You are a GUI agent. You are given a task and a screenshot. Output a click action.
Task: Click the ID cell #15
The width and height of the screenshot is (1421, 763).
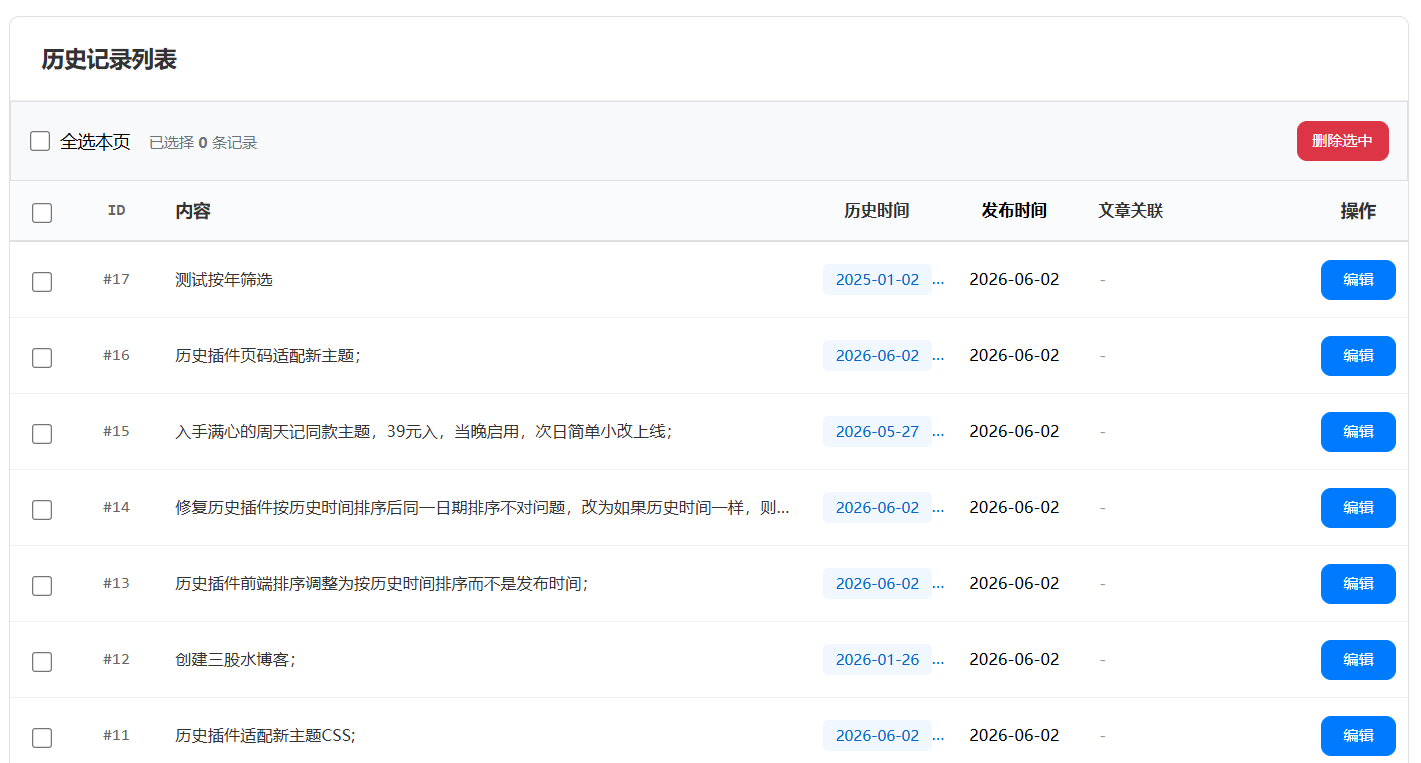tap(117, 431)
